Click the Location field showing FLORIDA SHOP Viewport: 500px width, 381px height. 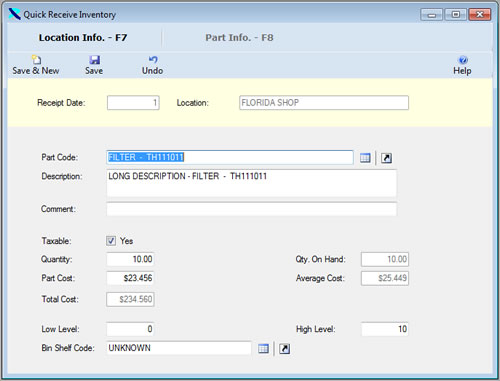(324, 103)
